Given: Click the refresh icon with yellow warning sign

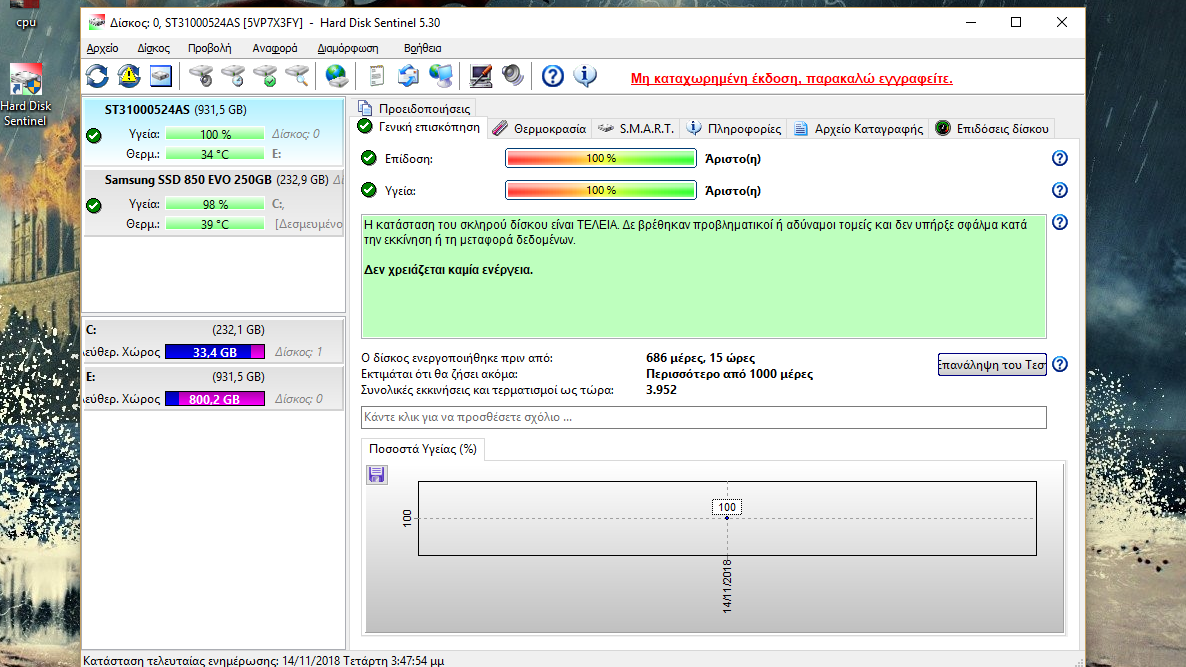Looking at the screenshot, I should pyautogui.click(x=129, y=76).
